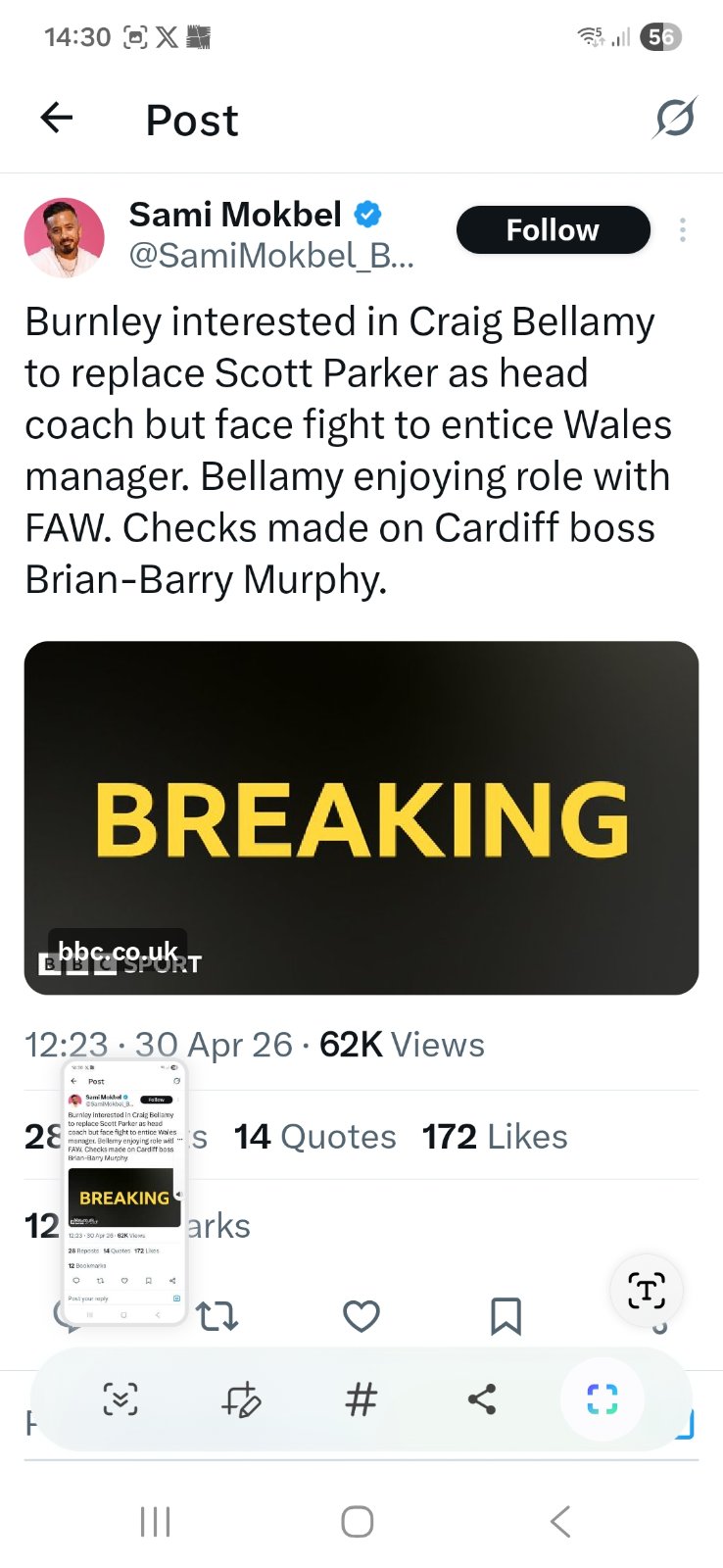
Task: Open the three-dot more options menu
Action: (x=683, y=230)
